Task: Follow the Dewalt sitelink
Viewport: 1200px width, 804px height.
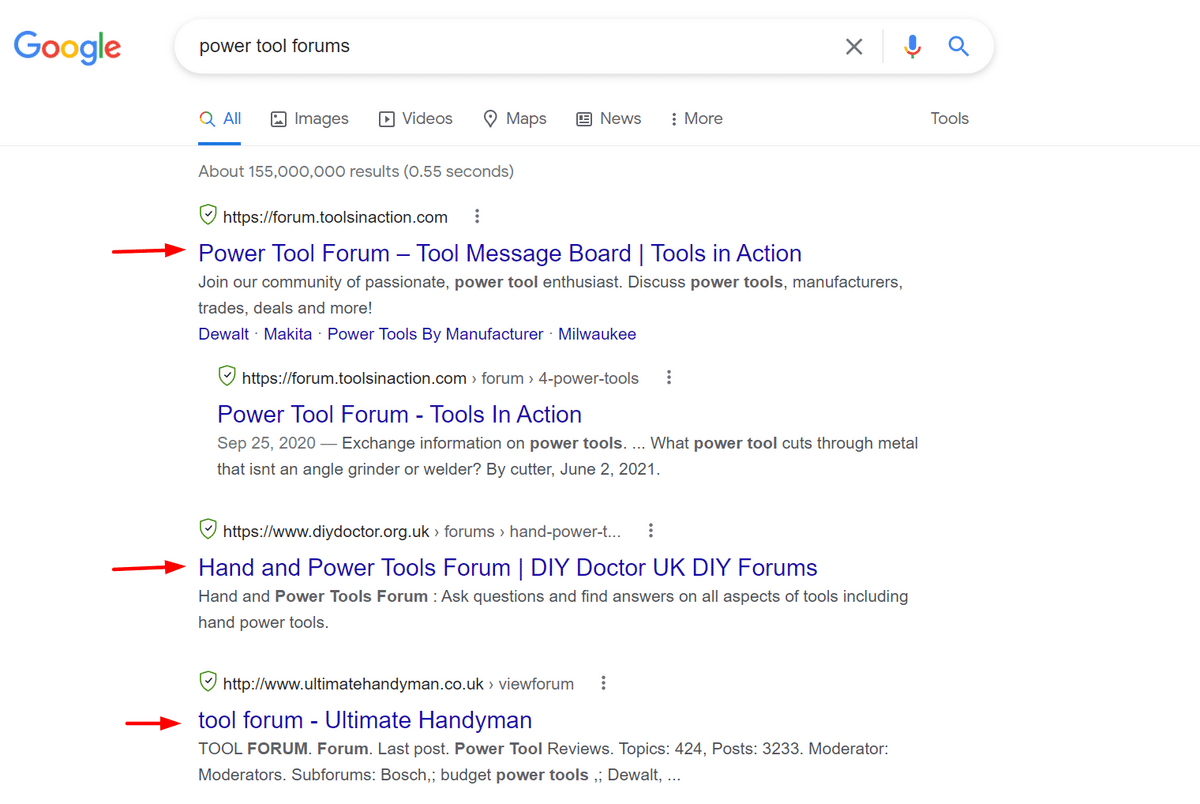Action: 223,334
